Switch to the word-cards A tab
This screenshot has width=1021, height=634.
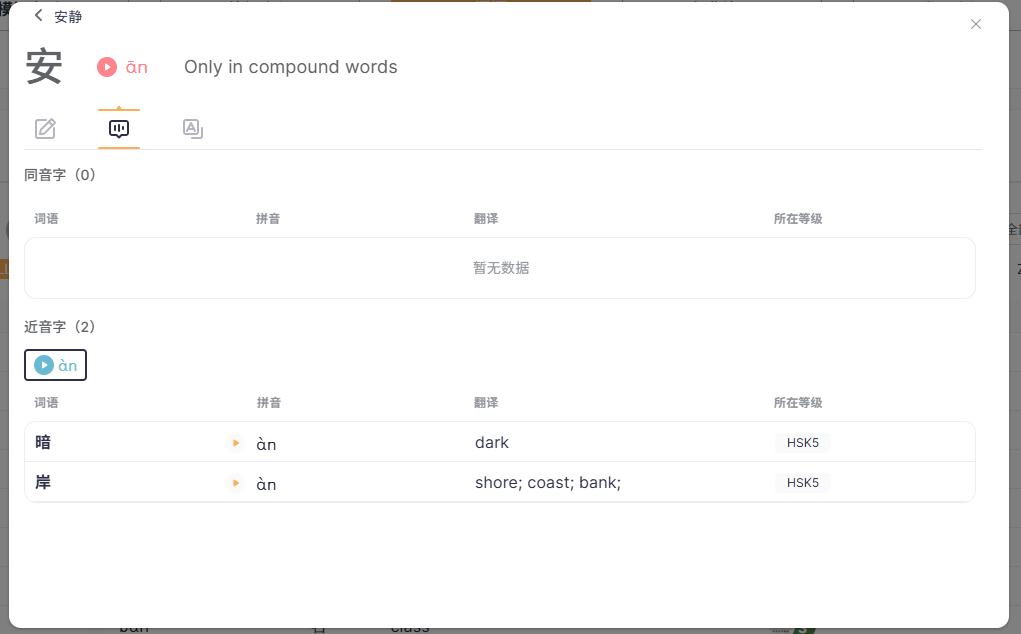[193, 129]
